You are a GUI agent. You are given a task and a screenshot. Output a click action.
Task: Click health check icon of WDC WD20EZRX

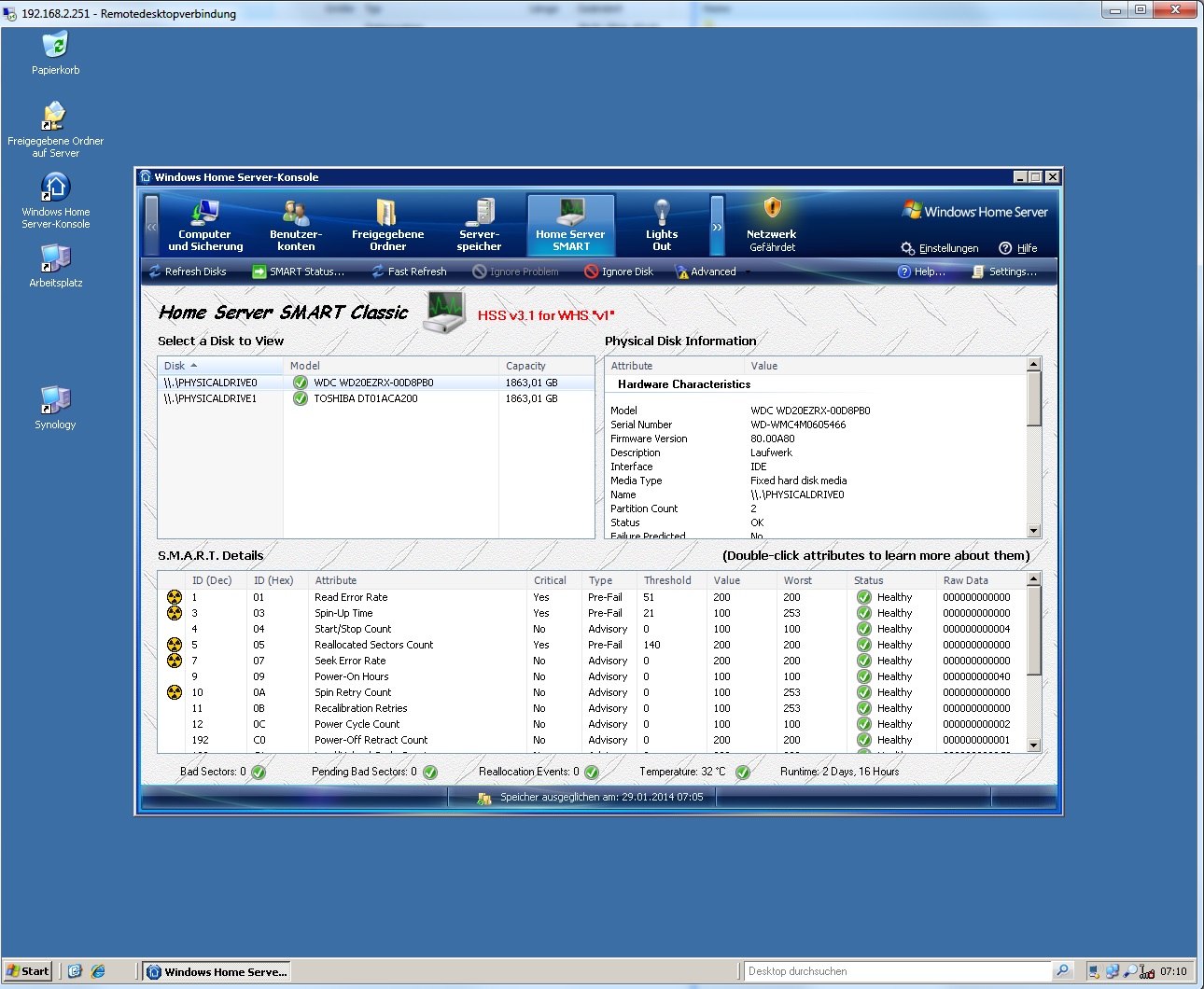(x=301, y=383)
